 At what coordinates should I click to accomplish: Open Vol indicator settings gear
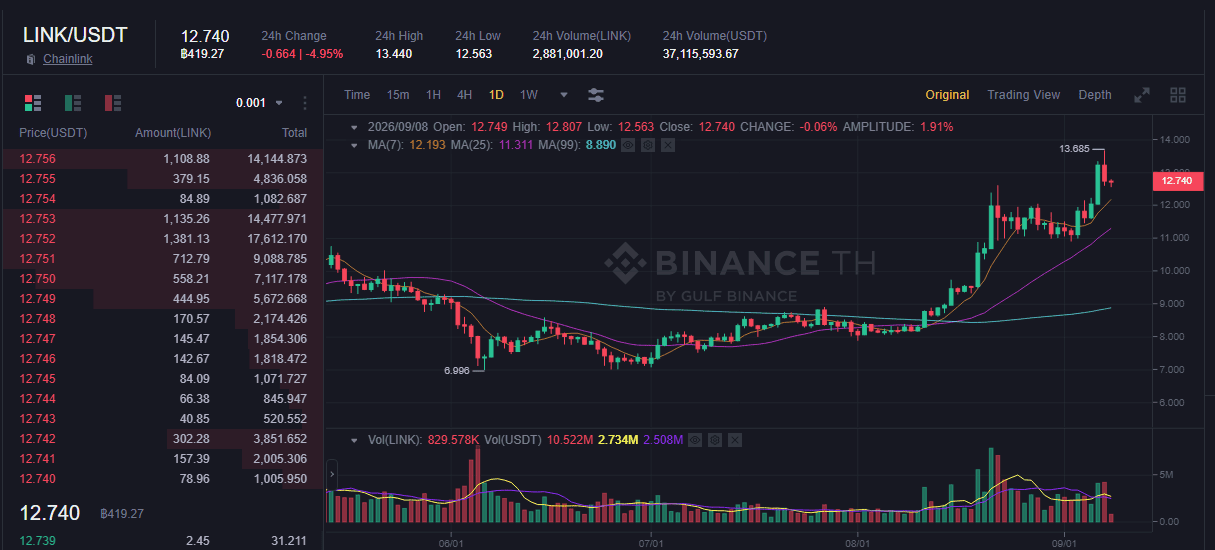coord(716,440)
